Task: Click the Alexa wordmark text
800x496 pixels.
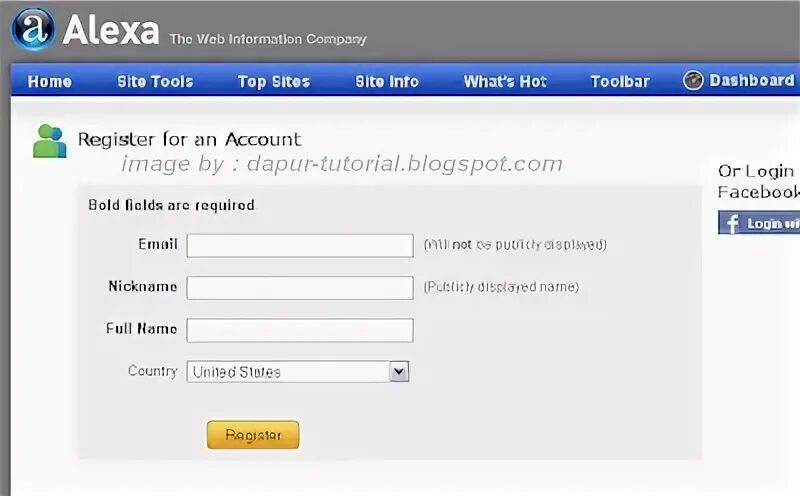Action: click(111, 30)
